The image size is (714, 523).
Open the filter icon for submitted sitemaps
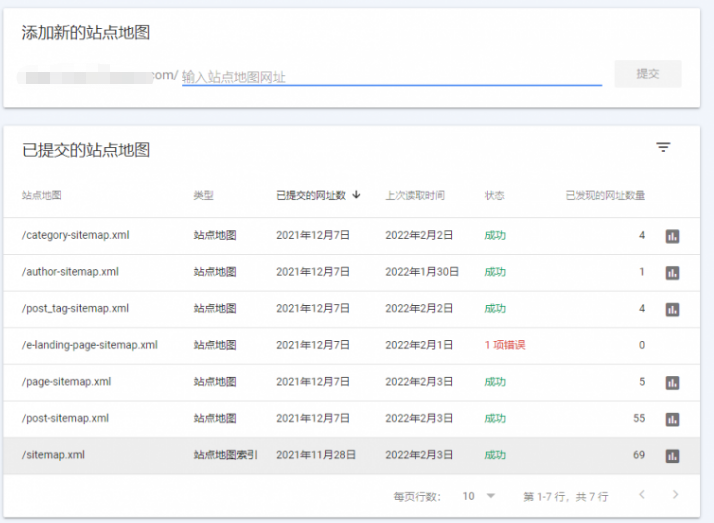pos(663,147)
